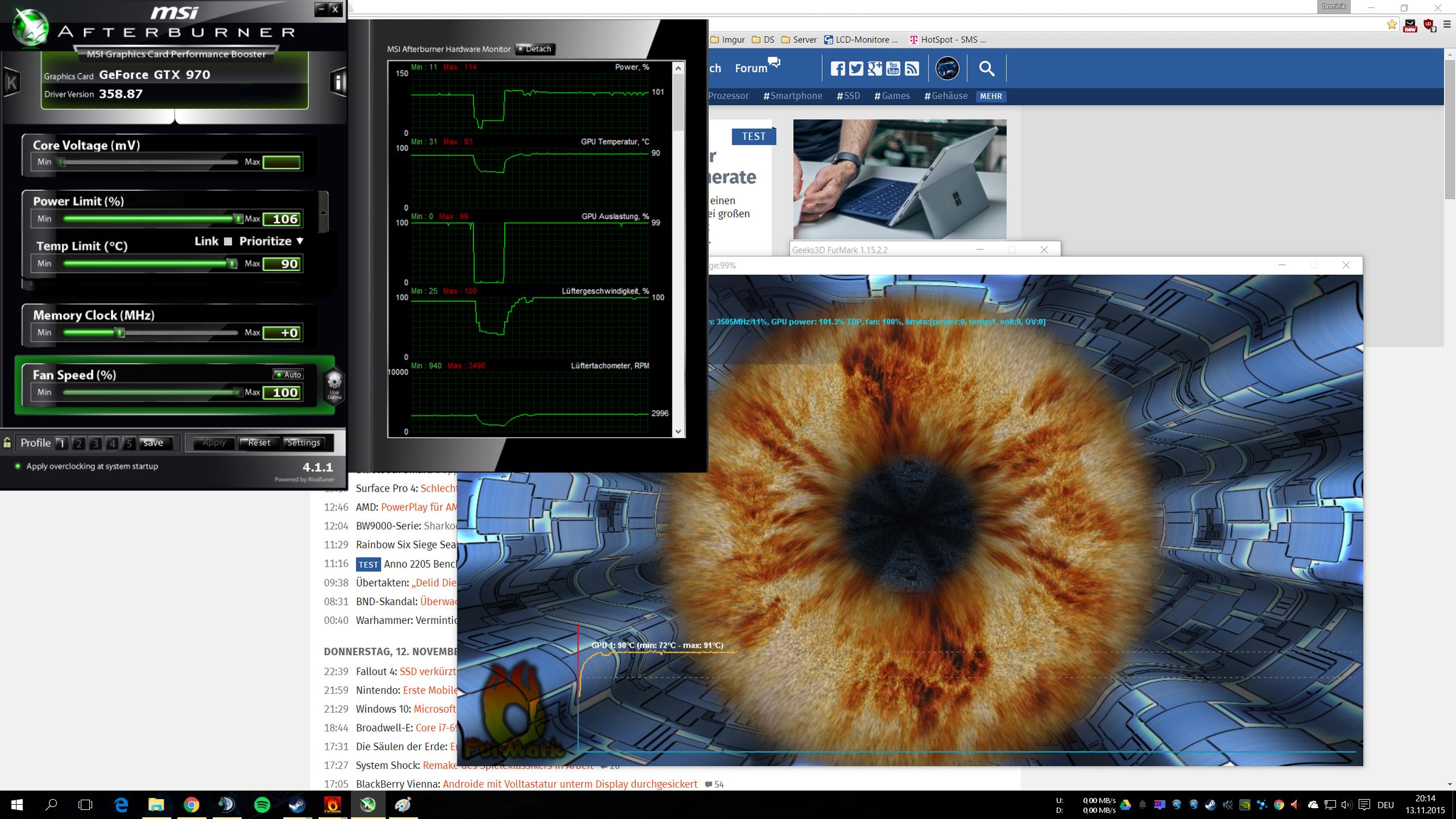Toggle the Detach option of the Hardware Monitor
This screenshot has height=819, width=1456.
pyautogui.click(x=534, y=49)
